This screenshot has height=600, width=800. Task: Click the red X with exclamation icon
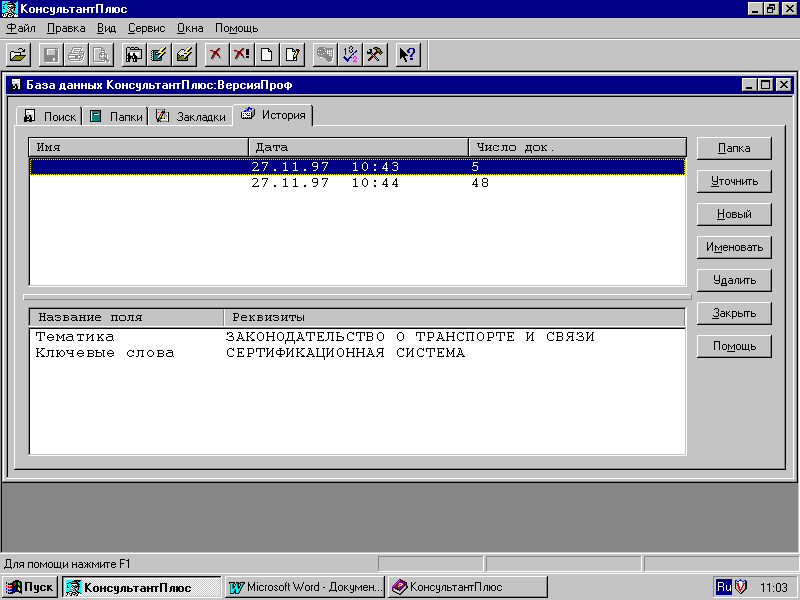click(242, 54)
